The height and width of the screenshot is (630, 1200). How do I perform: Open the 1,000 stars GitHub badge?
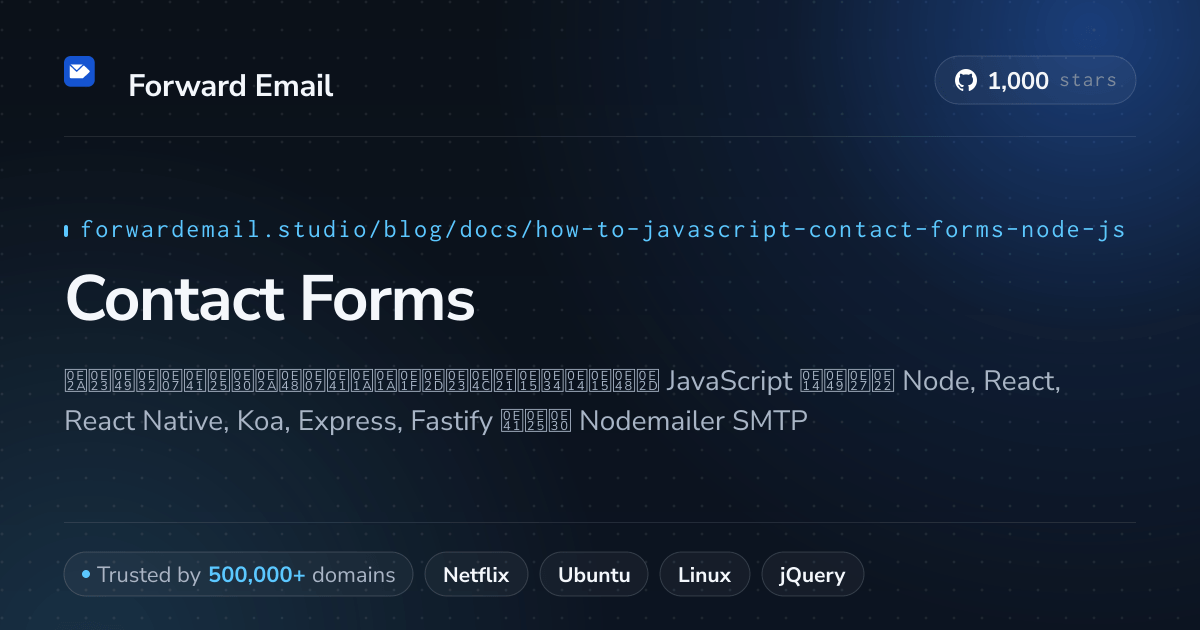click(x=1035, y=80)
